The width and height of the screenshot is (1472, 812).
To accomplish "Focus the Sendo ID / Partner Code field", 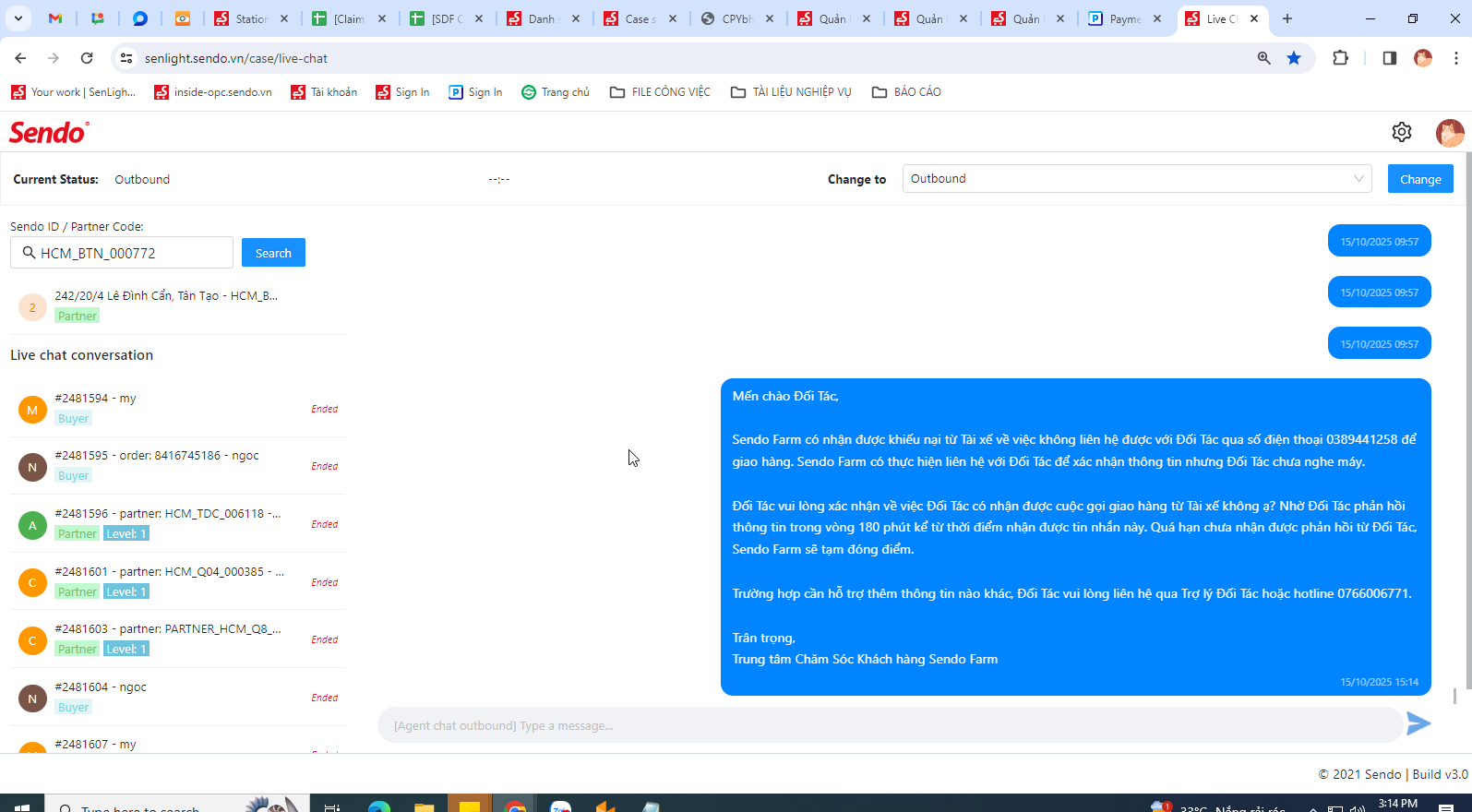I will [x=122, y=253].
